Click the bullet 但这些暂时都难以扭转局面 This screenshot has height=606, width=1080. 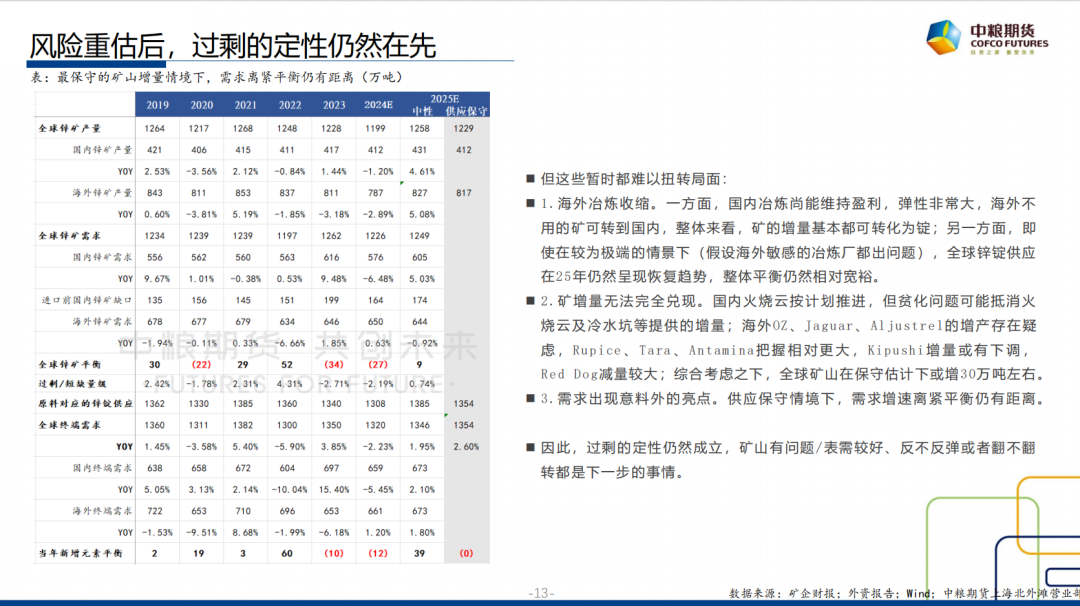pyautogui.click(x=634, y=179)
